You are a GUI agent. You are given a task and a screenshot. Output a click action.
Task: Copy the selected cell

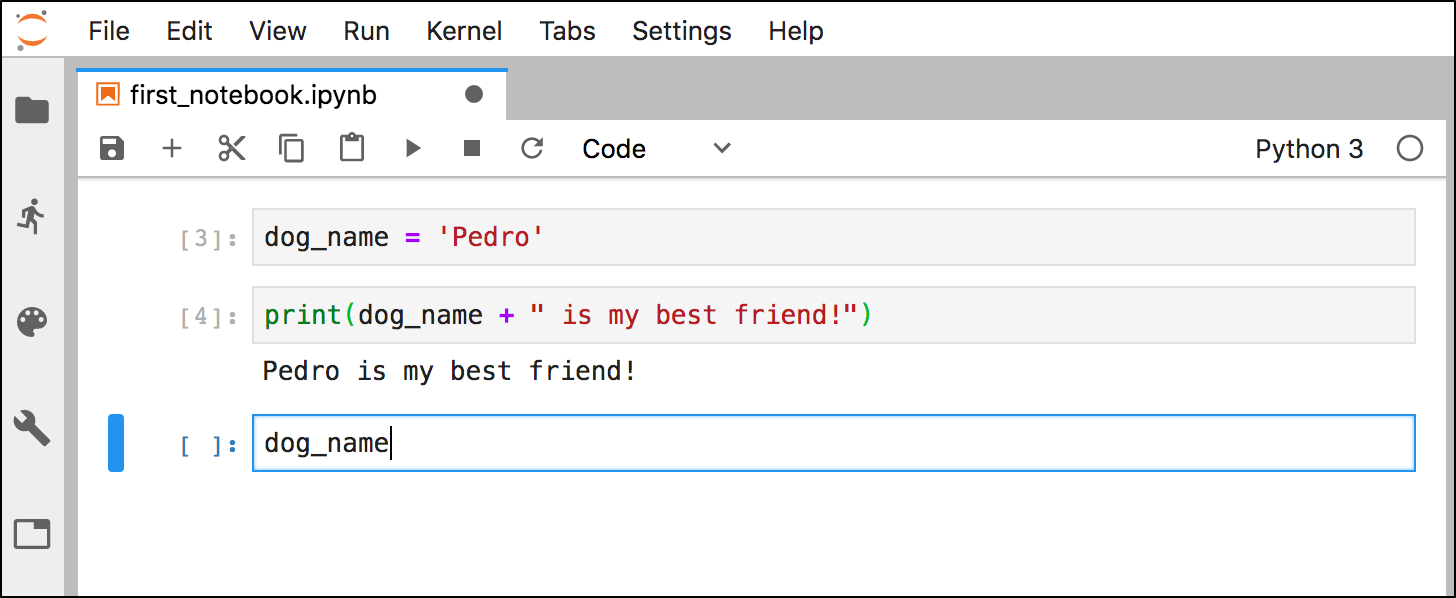[291, 149]
